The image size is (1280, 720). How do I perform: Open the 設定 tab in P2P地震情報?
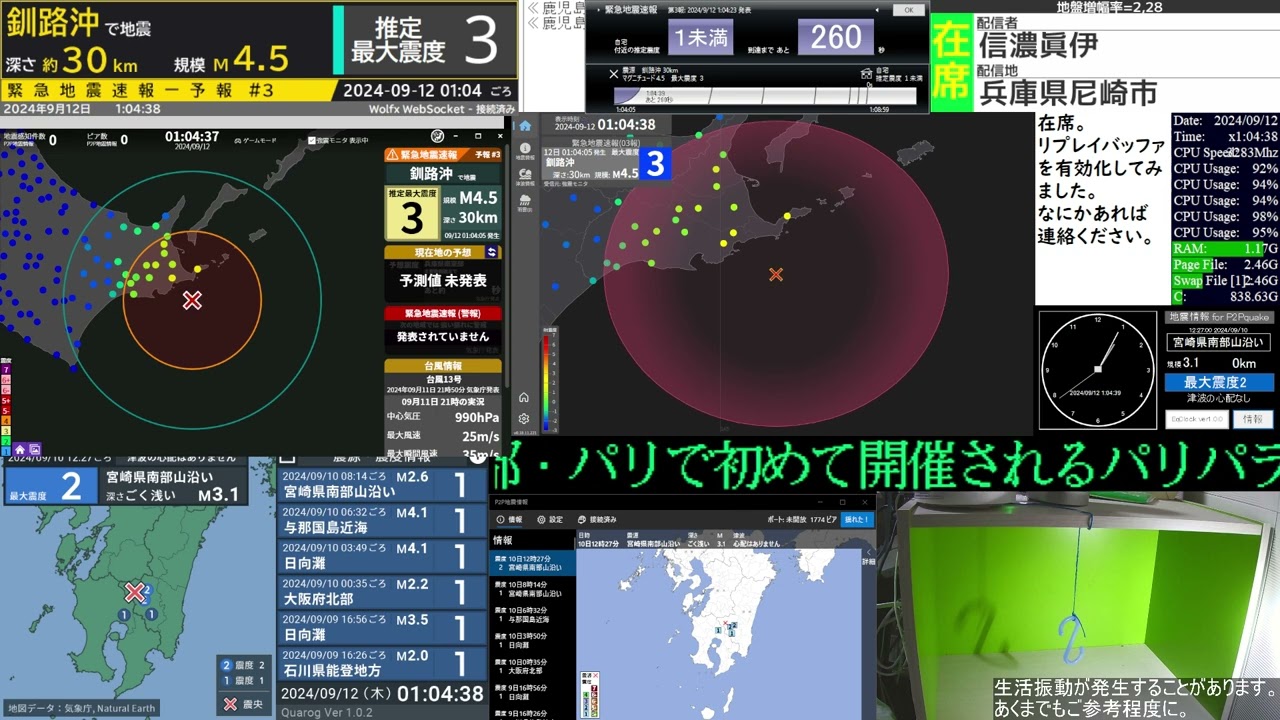[x=550, y=520]
